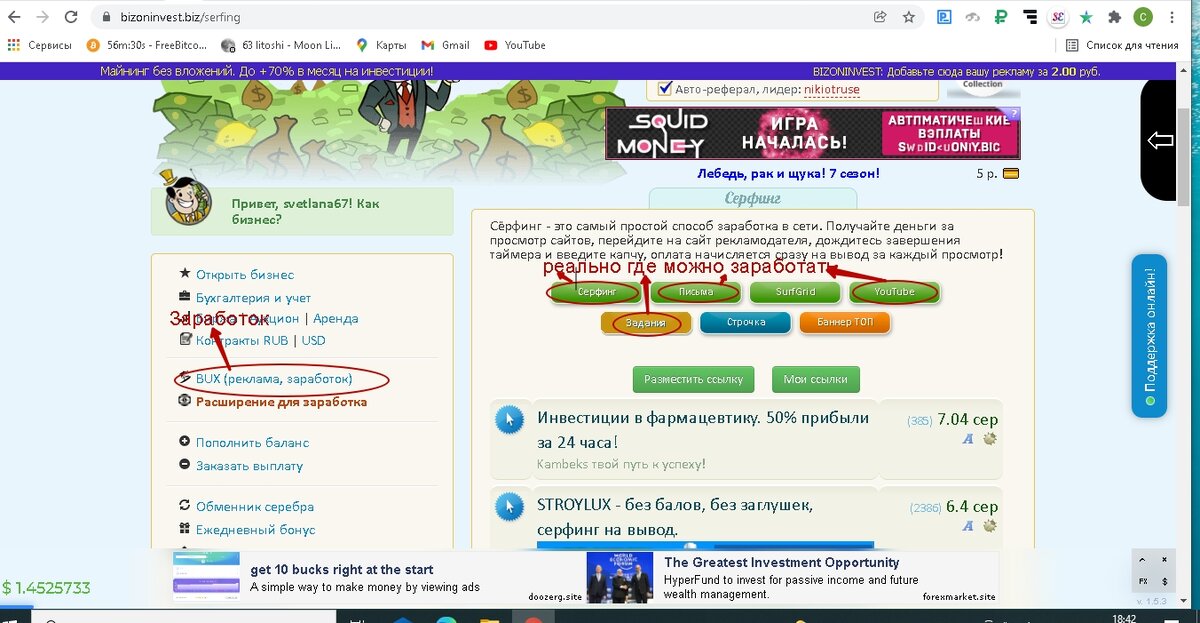Open Расширение для заработка link
Viewport: 1200px width, 623px height.
click(x=281, y=401)
